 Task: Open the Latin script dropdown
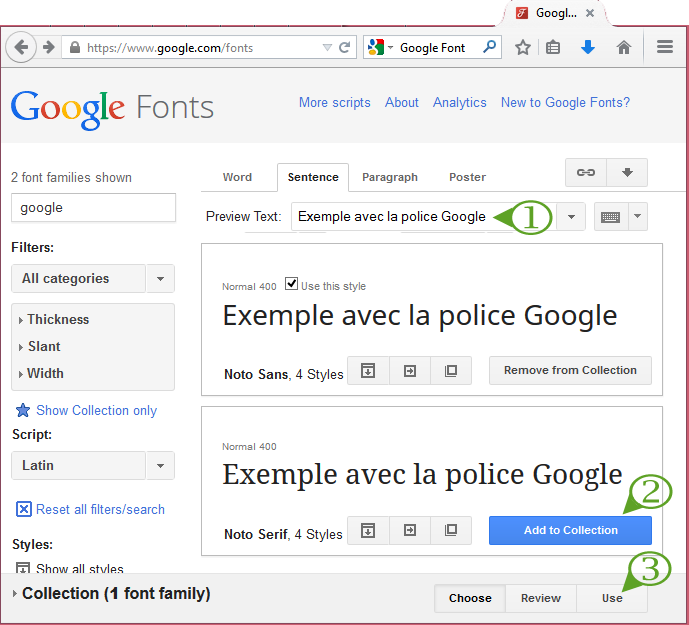pos(93,465)
